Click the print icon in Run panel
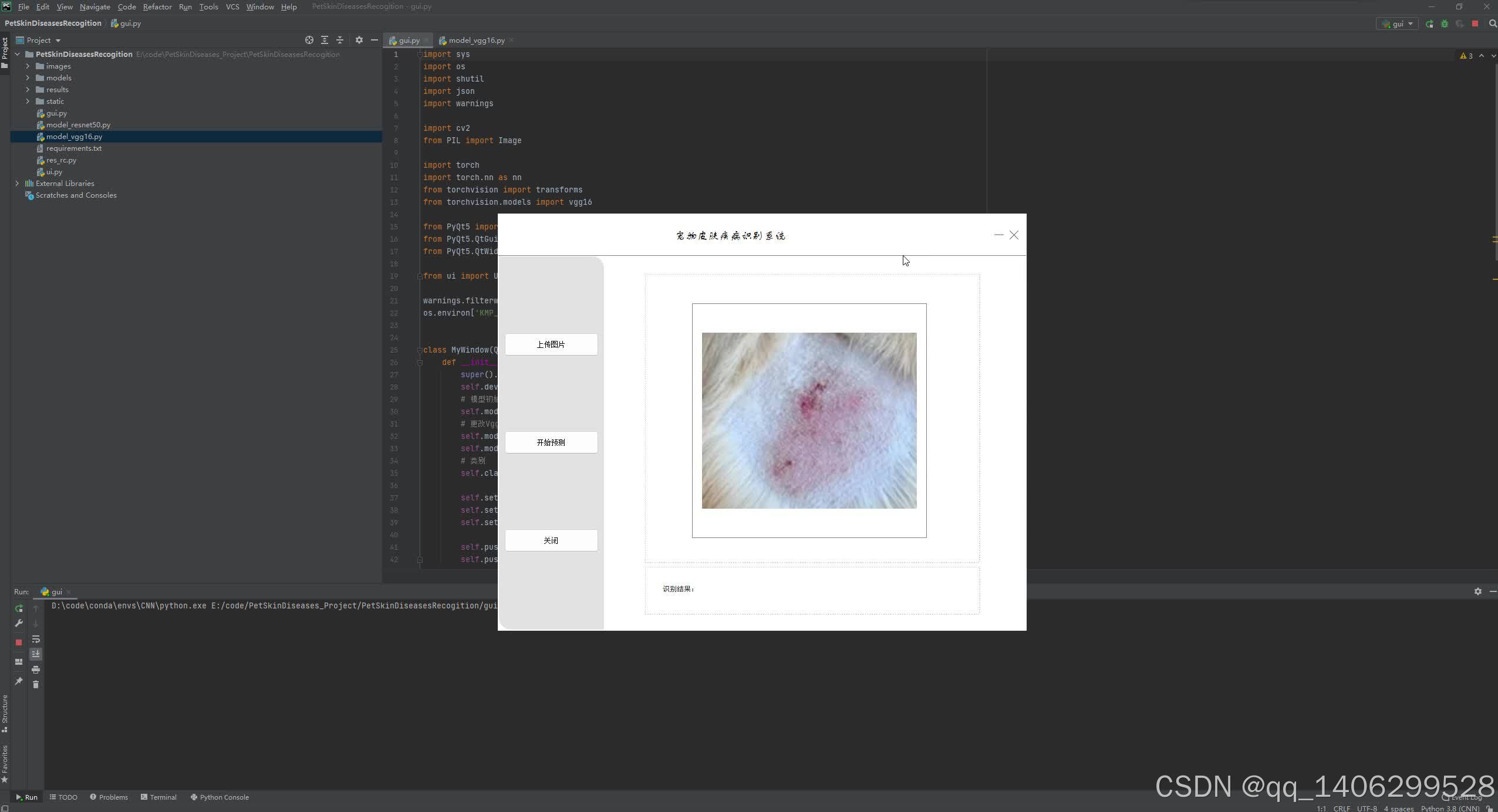Screen dimensions: 1498x812 point(36,669)
